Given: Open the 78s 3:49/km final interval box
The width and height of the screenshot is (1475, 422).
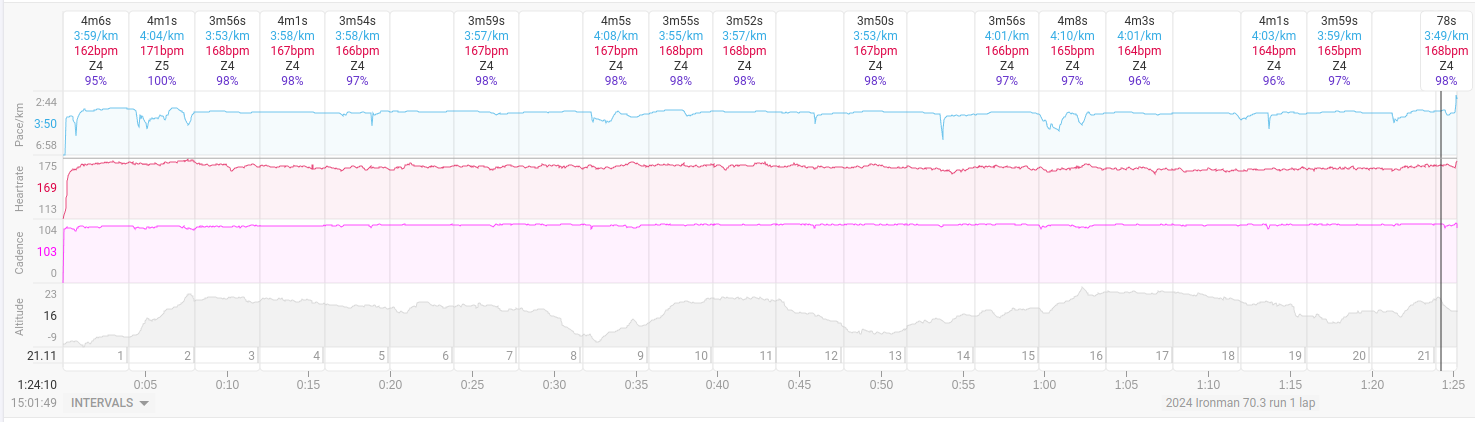Looking at the screenshot, I should pyautogui.click(x=1446, y=50).
